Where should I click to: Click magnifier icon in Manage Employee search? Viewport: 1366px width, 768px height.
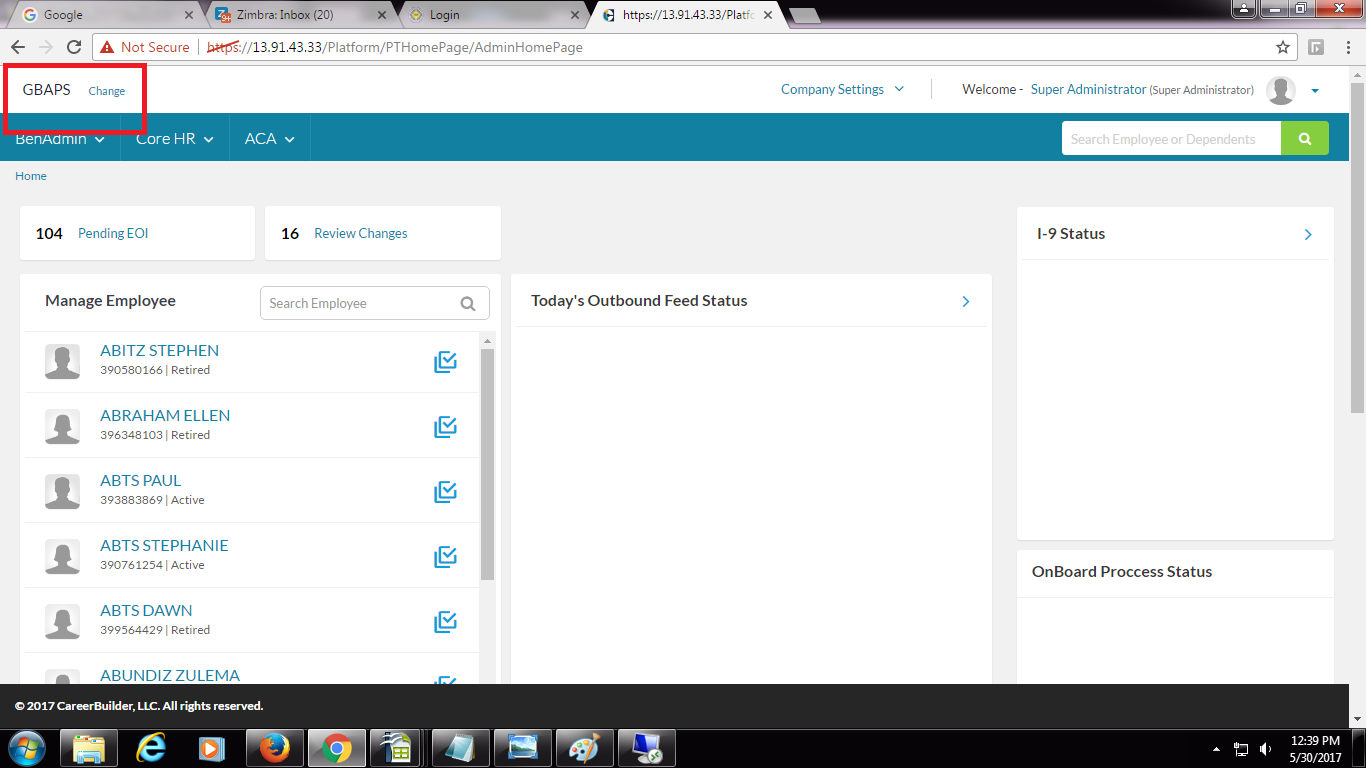pyautogui.click(x=467, y=304)
